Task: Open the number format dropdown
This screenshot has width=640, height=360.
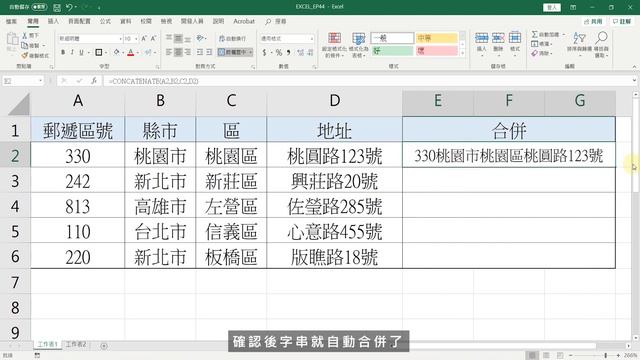Action: point(312,38)
